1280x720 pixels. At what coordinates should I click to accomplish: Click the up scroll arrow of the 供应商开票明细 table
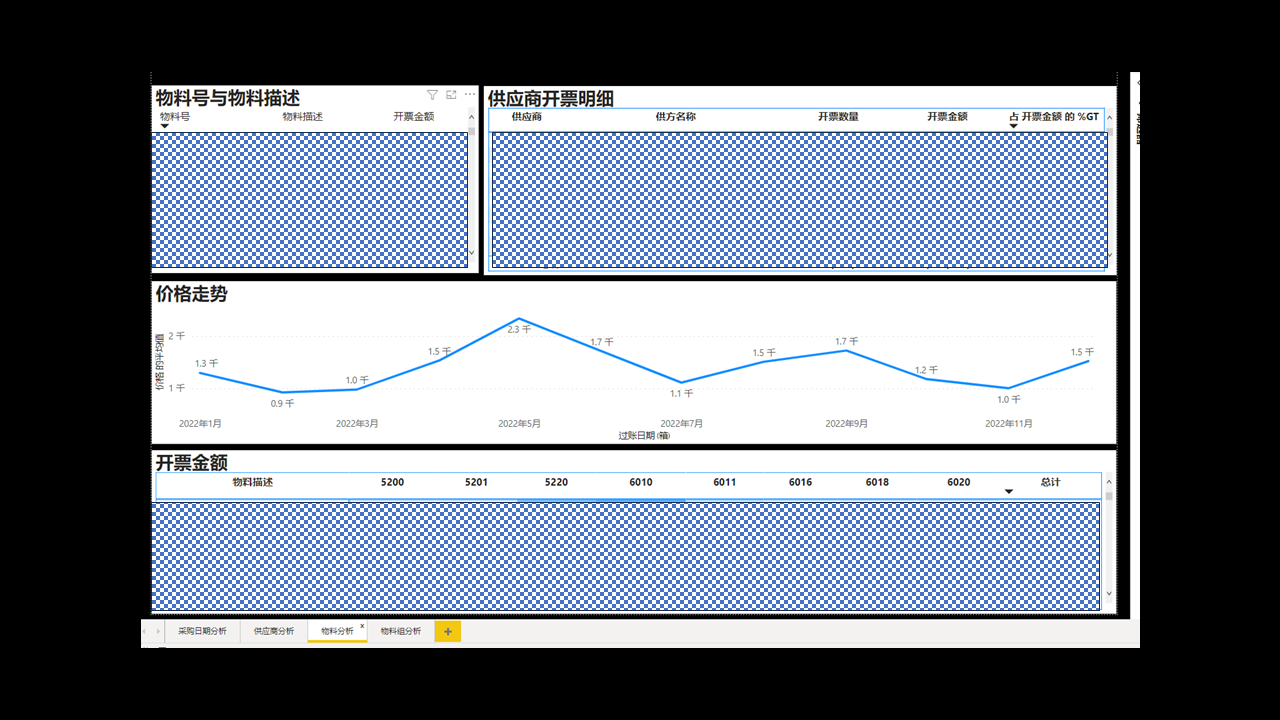[x=1109, y=115]
